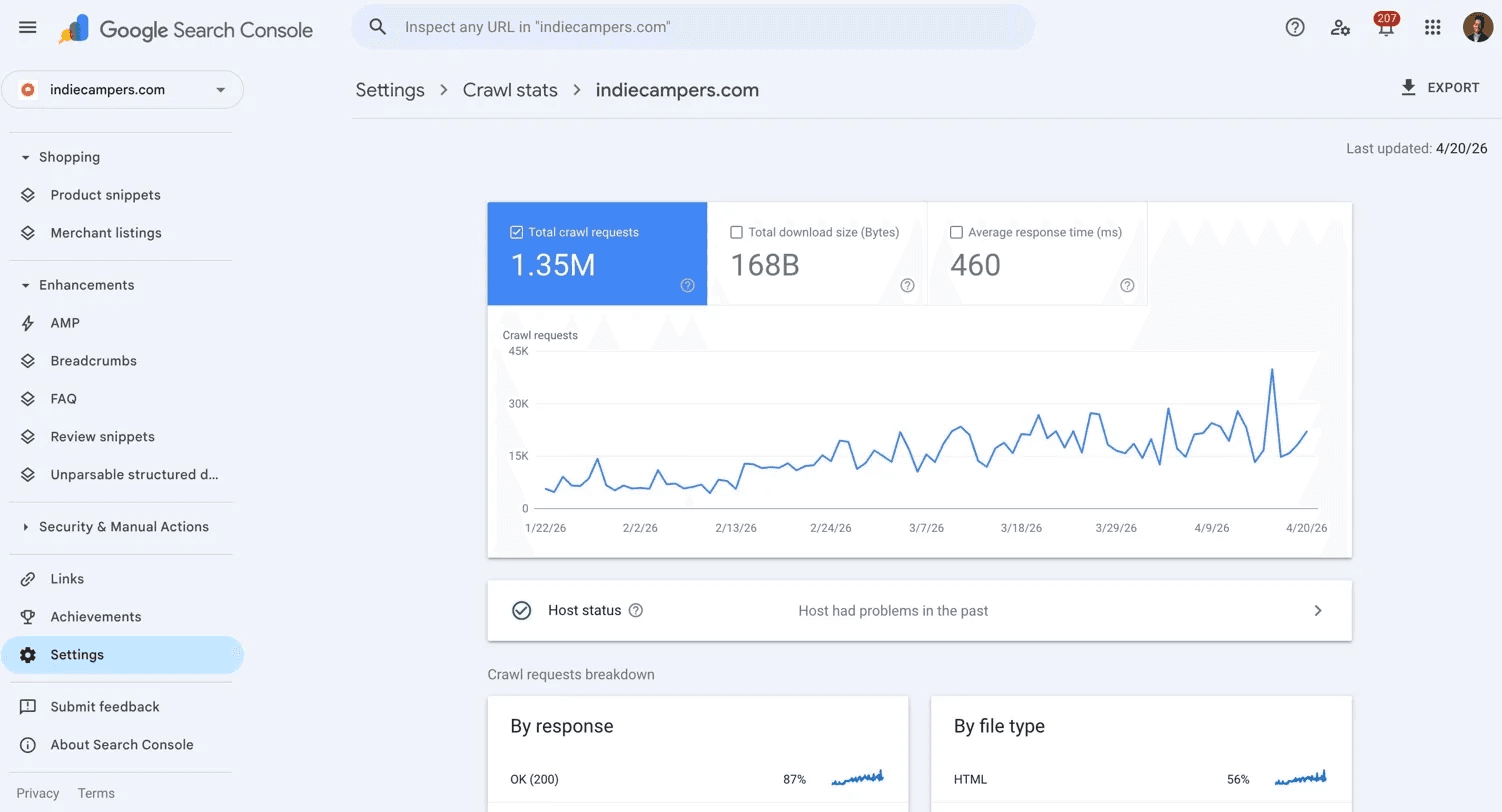This screenshot has width=1502, height=812.
Task: Go to Settings breadcrumb
Action: tap(390, 90)
